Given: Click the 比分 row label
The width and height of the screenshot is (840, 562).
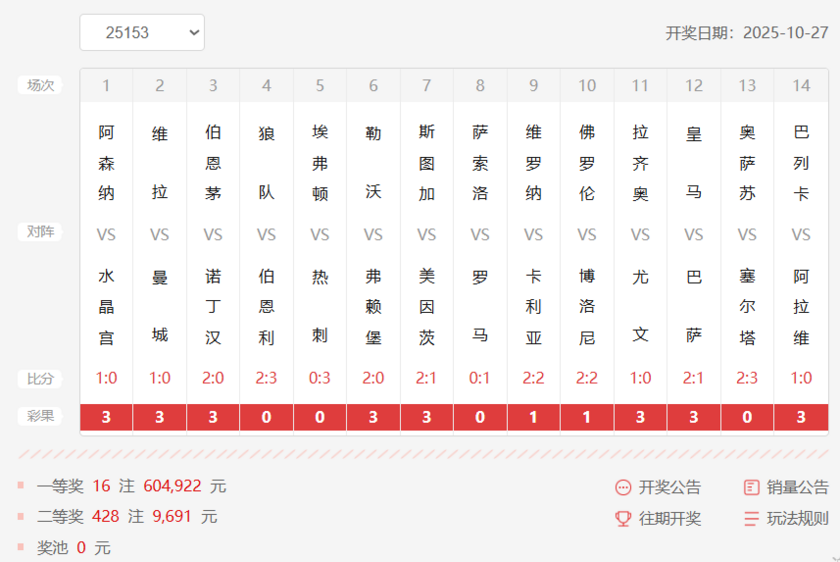Looking at the screenshot, I should pos(40,379).
